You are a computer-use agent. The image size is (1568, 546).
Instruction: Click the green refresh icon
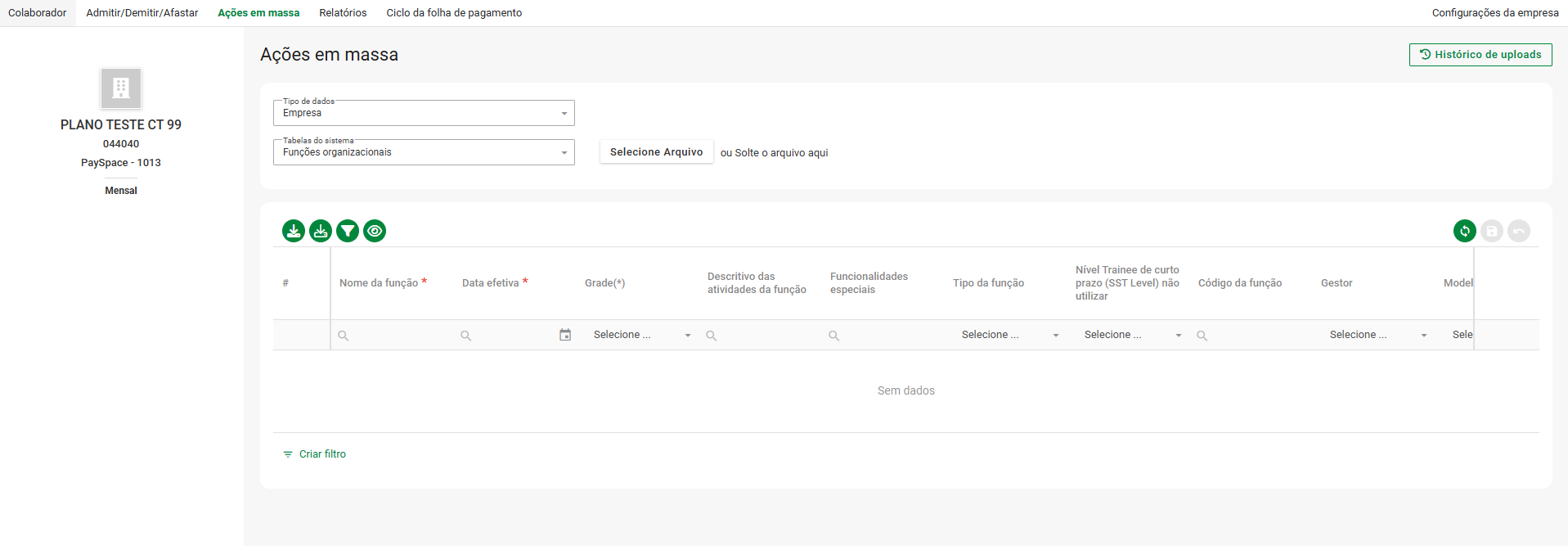1464,231
